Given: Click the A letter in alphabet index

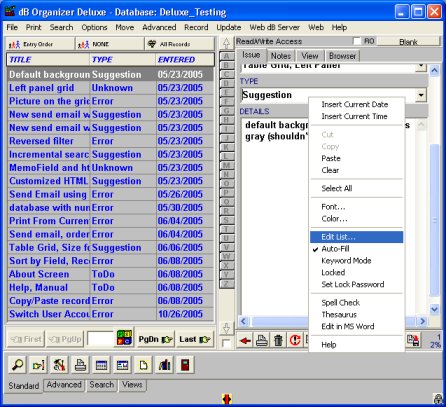Looking at the screenshot, I should coord(226,56).
